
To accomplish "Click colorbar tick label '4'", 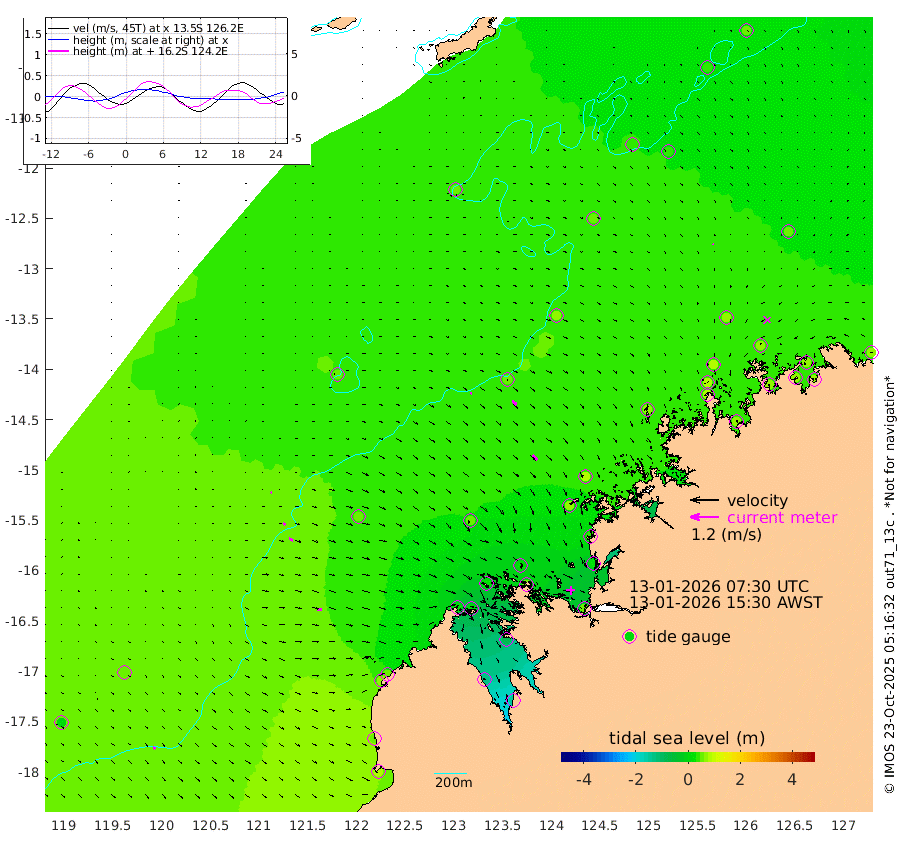I will coord(792,779).
